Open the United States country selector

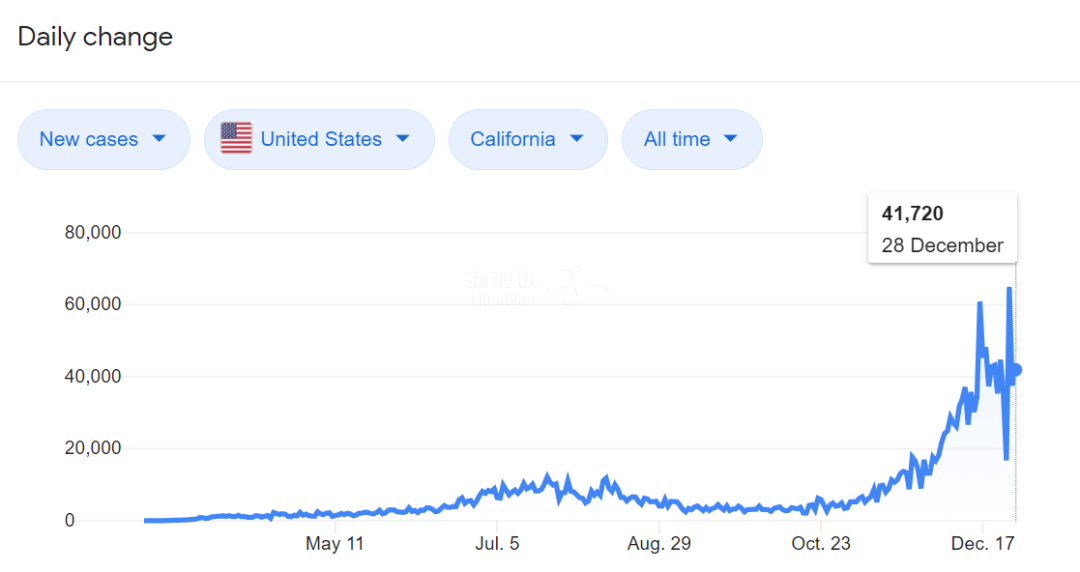pyautogui.click(x=319, y=139)
